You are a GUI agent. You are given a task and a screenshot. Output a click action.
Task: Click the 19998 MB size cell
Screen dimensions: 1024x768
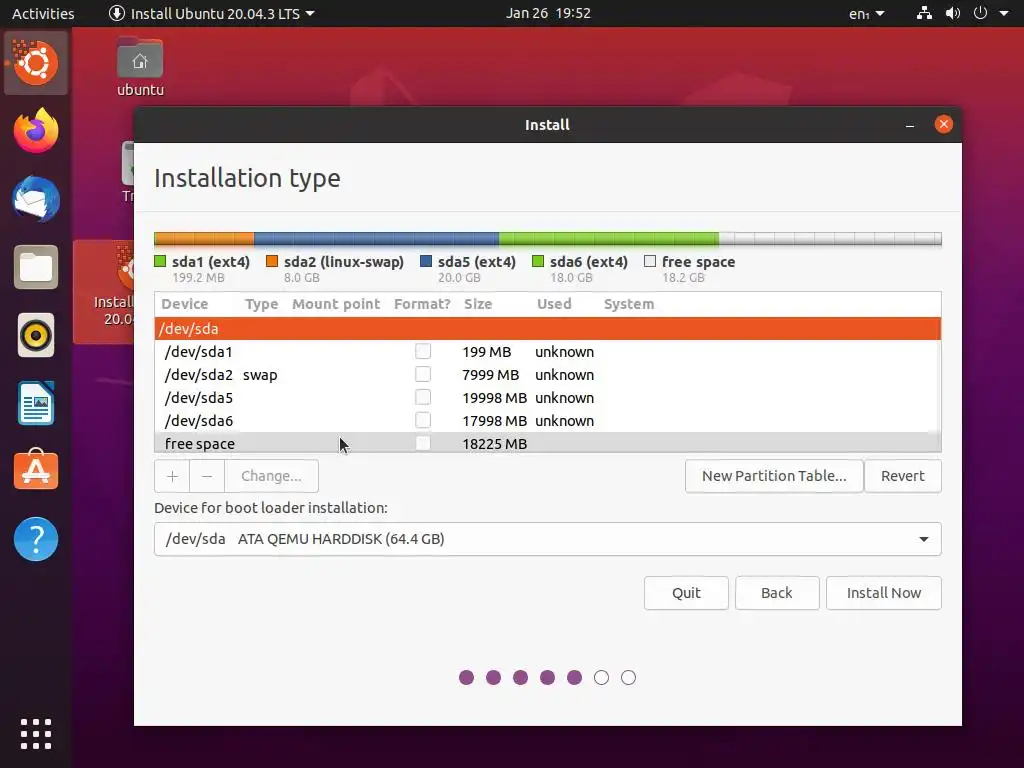tap(494, 398)
